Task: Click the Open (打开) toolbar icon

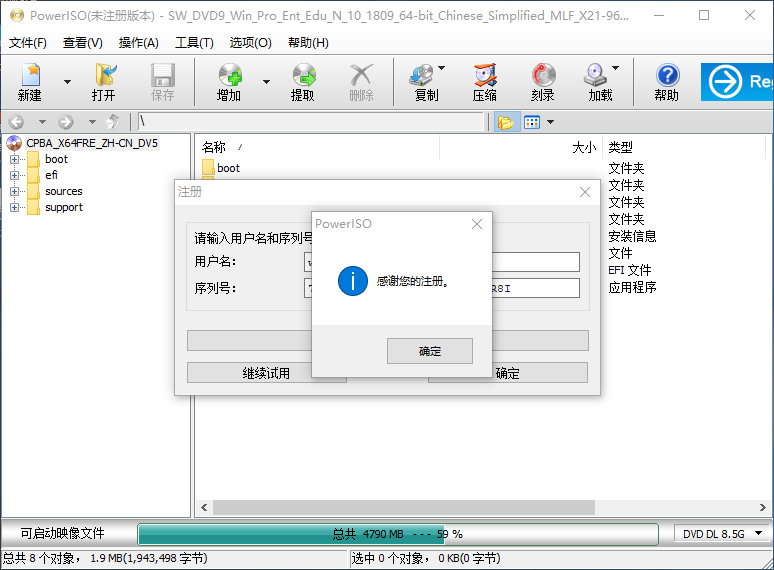Action: [x=104, y=82]
